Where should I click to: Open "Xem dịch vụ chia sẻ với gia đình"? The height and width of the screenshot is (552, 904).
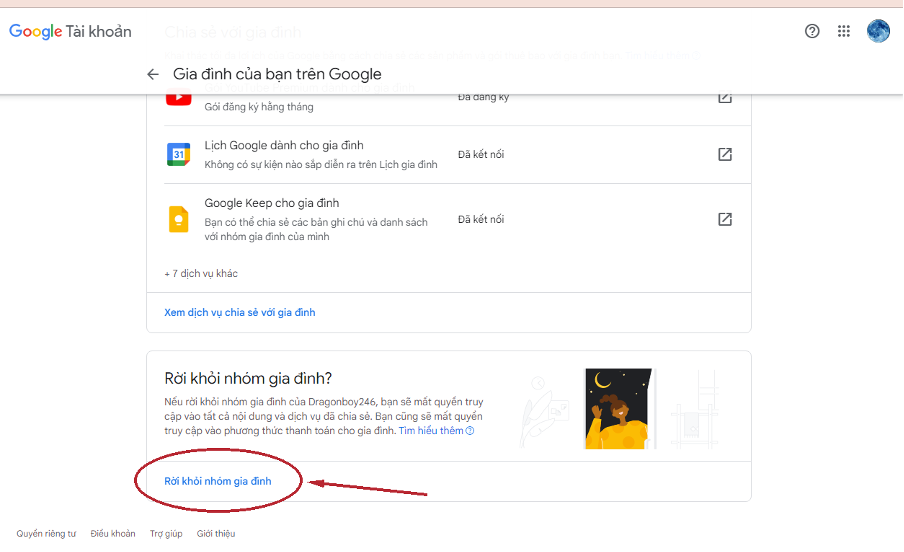point(239,312)
